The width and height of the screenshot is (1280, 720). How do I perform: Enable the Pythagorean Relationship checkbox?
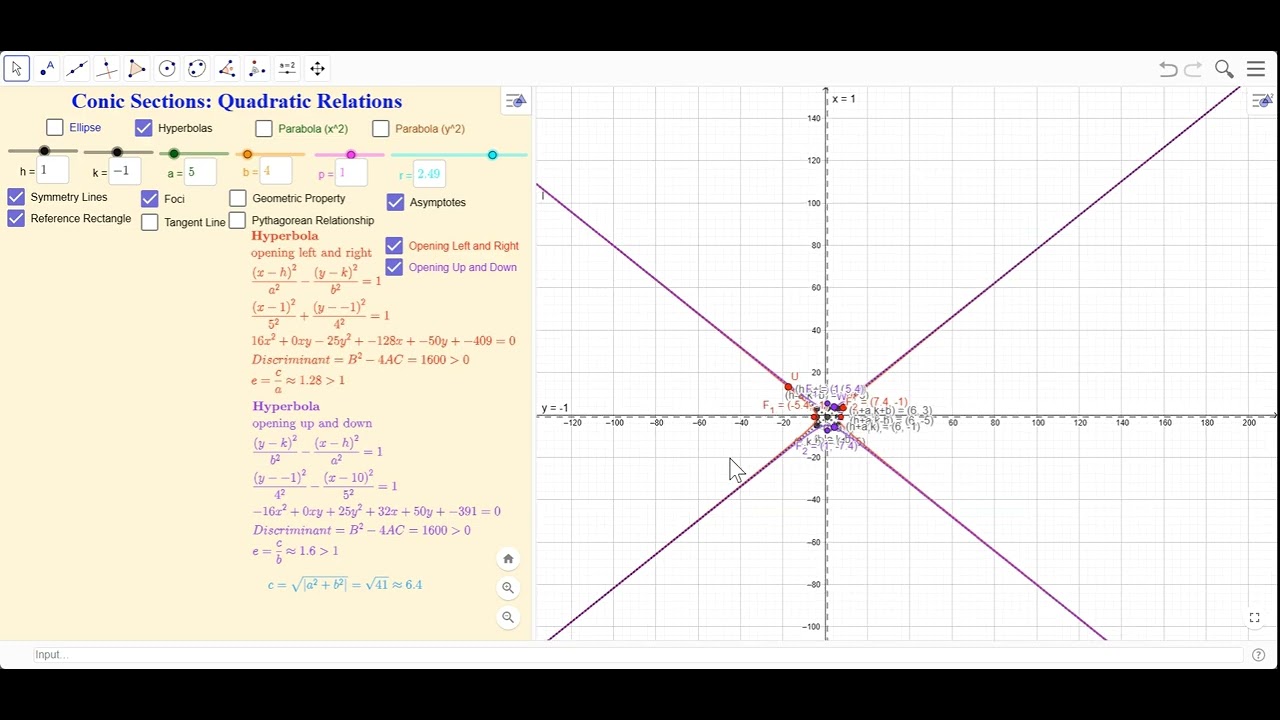(237, 219)
